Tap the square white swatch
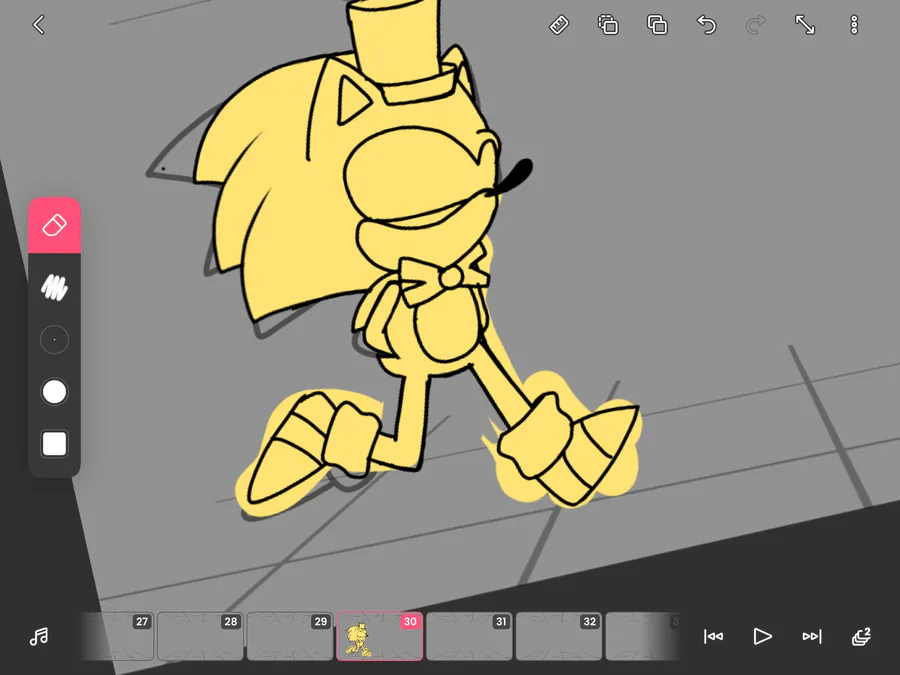 [55, 444]
